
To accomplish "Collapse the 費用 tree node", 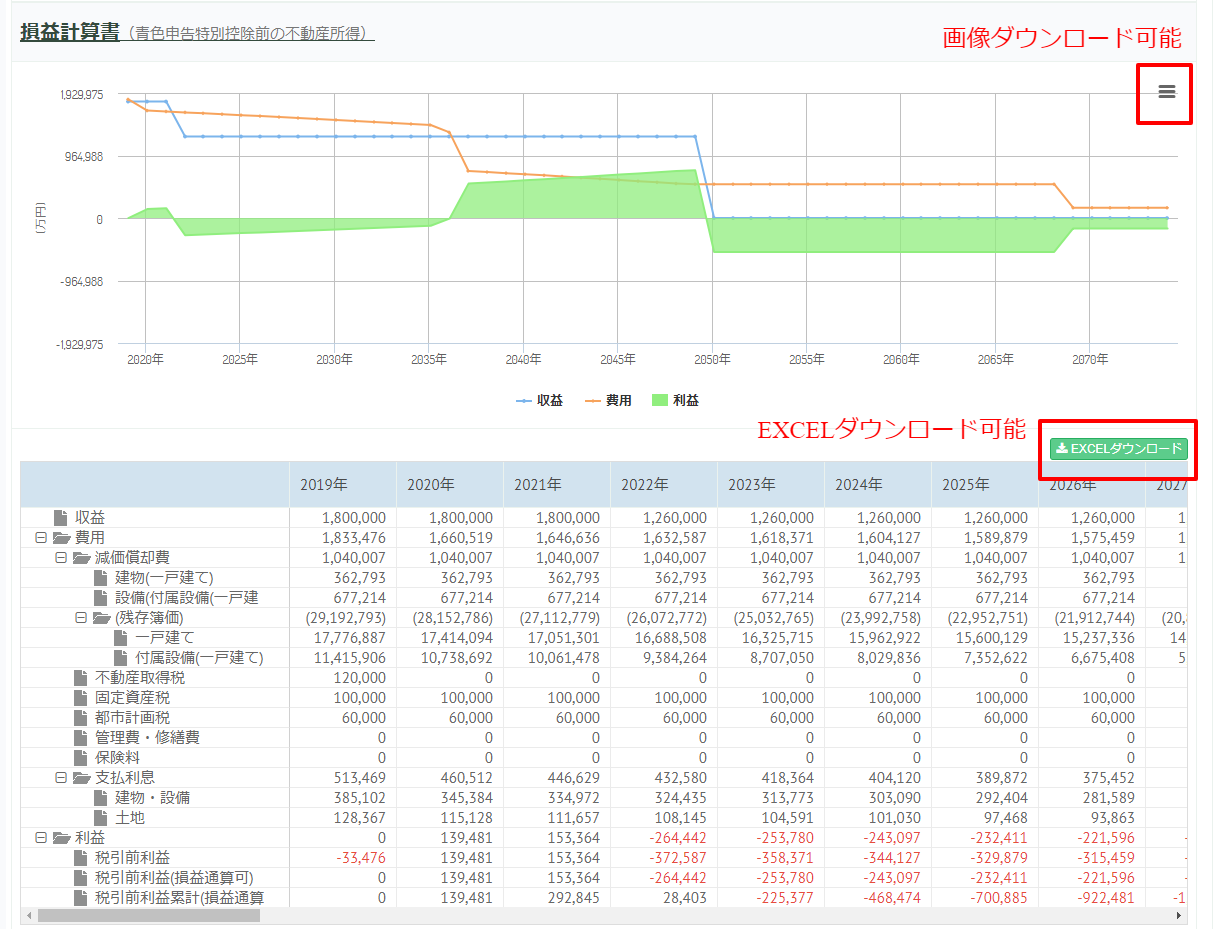I will click(x=40, y=538).
